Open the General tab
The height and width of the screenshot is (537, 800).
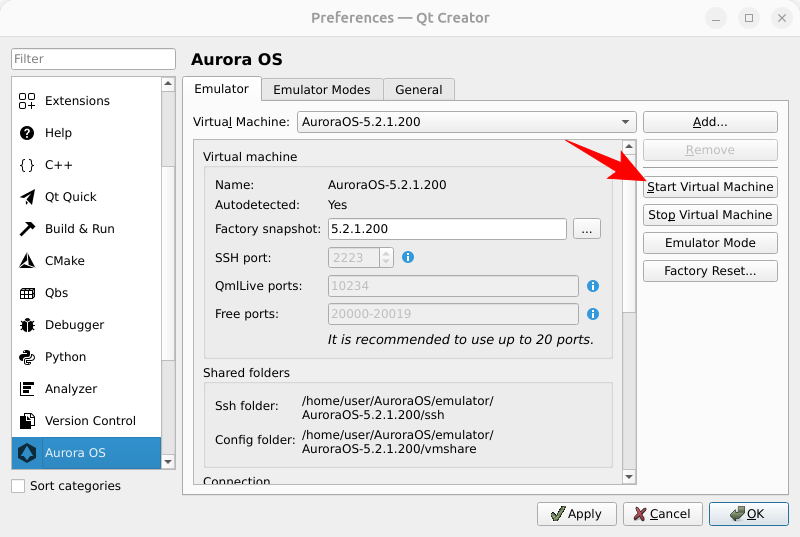tap(418, 90)
